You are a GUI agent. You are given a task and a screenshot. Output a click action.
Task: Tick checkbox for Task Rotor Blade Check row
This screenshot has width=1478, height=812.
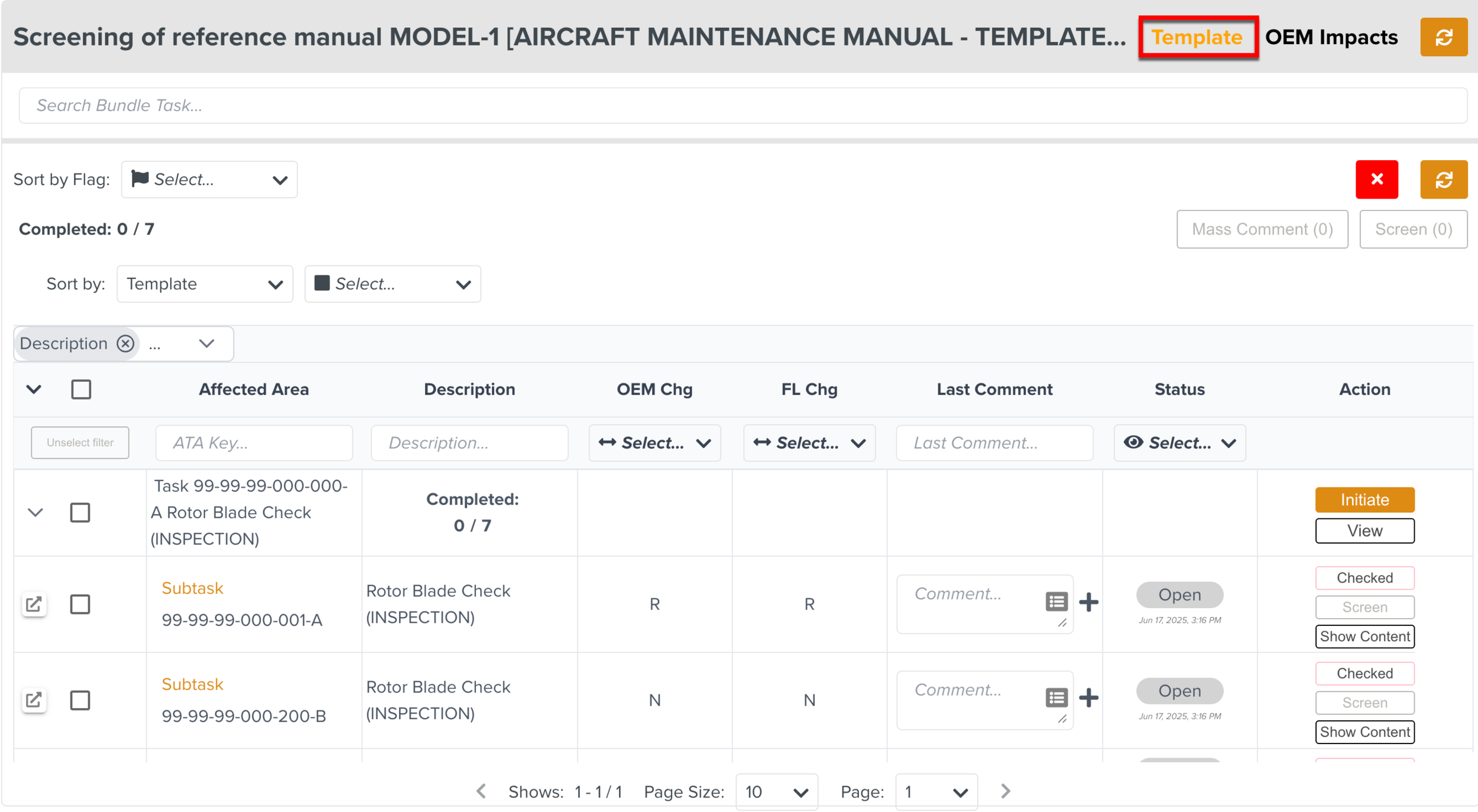click(x=80, y=512)
